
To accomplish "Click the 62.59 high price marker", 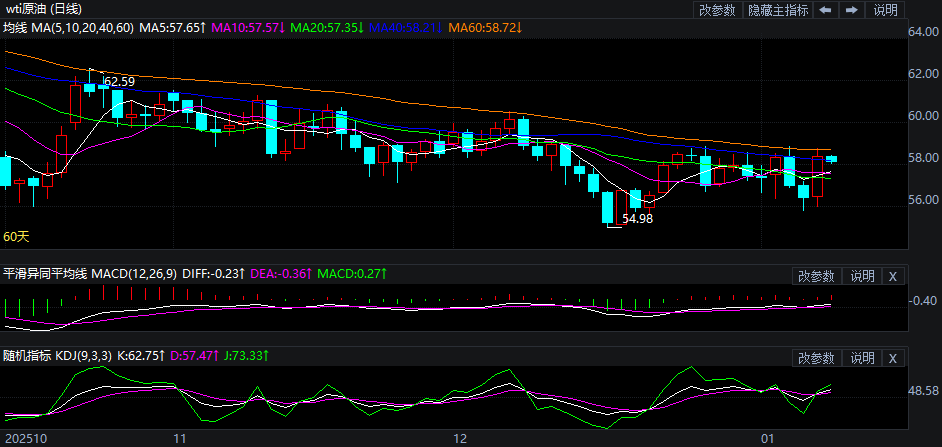I will [119, 81].
